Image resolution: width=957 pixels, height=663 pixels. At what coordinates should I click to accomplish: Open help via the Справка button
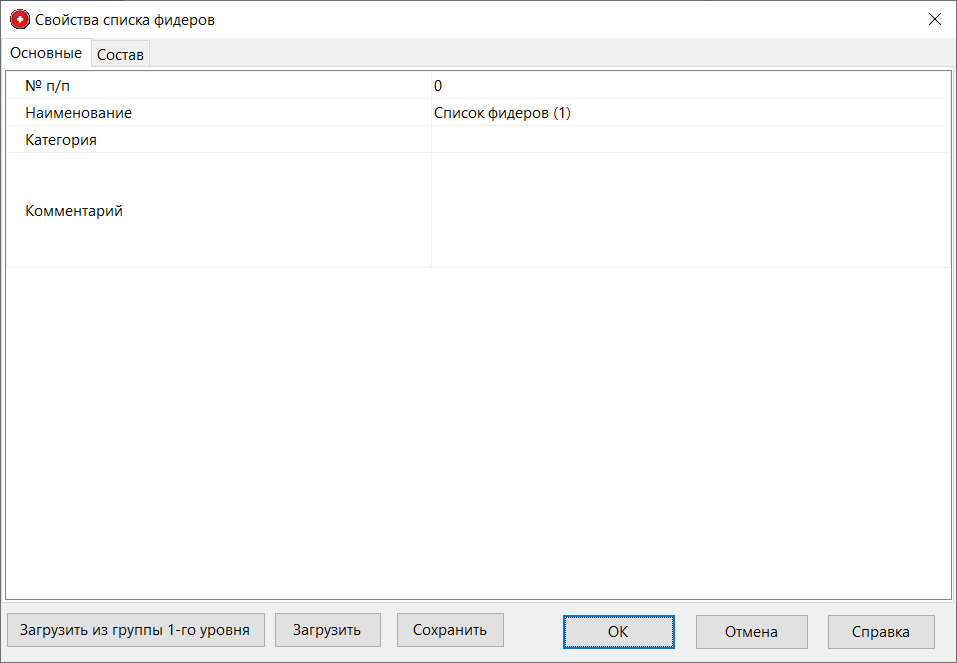tap(881, 631)
